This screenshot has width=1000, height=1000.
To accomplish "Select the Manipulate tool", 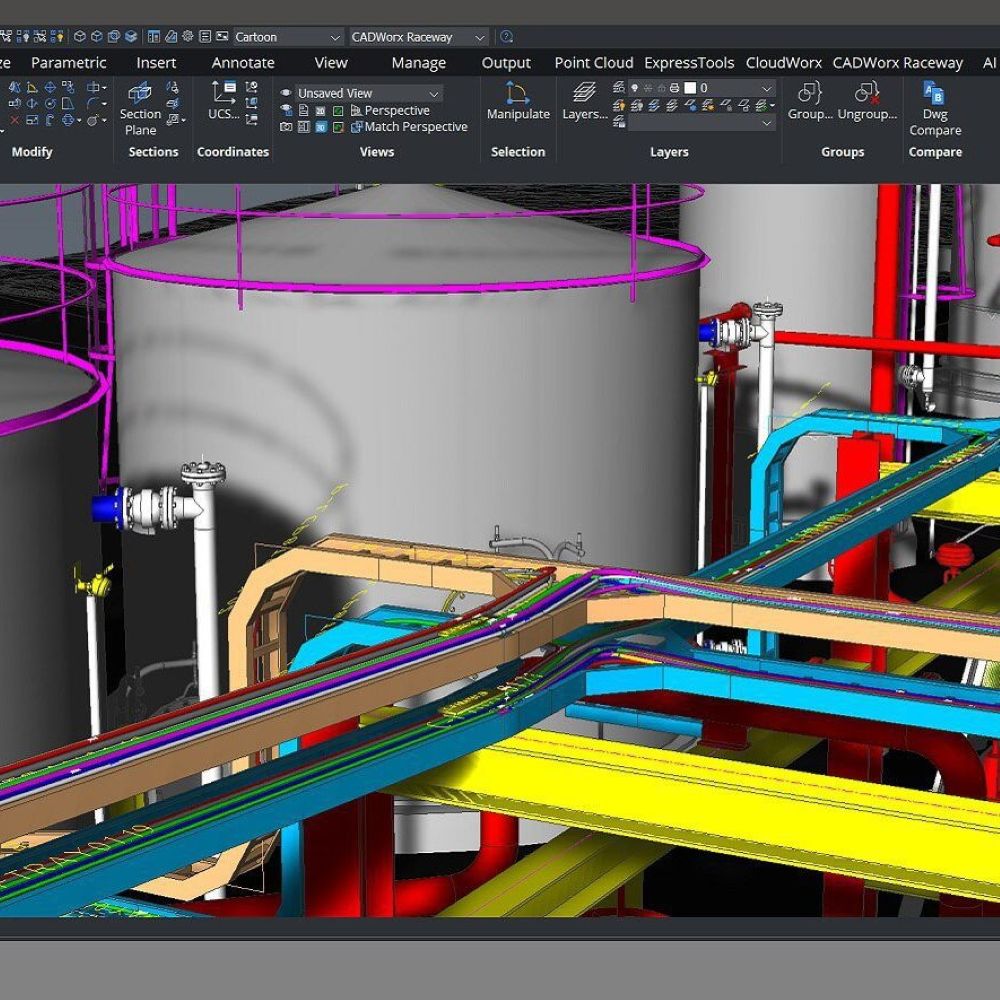I will point(518,101).
